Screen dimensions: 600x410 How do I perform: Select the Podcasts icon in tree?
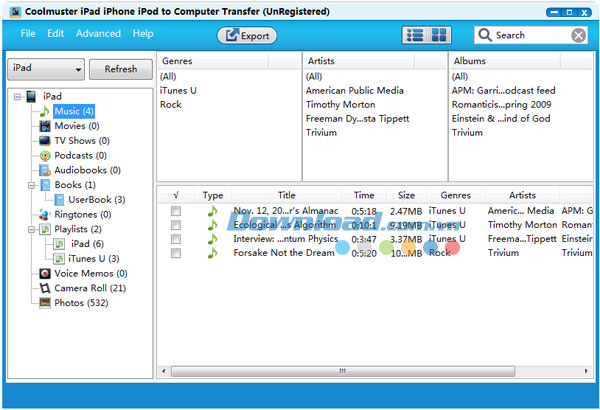point(45,156)
